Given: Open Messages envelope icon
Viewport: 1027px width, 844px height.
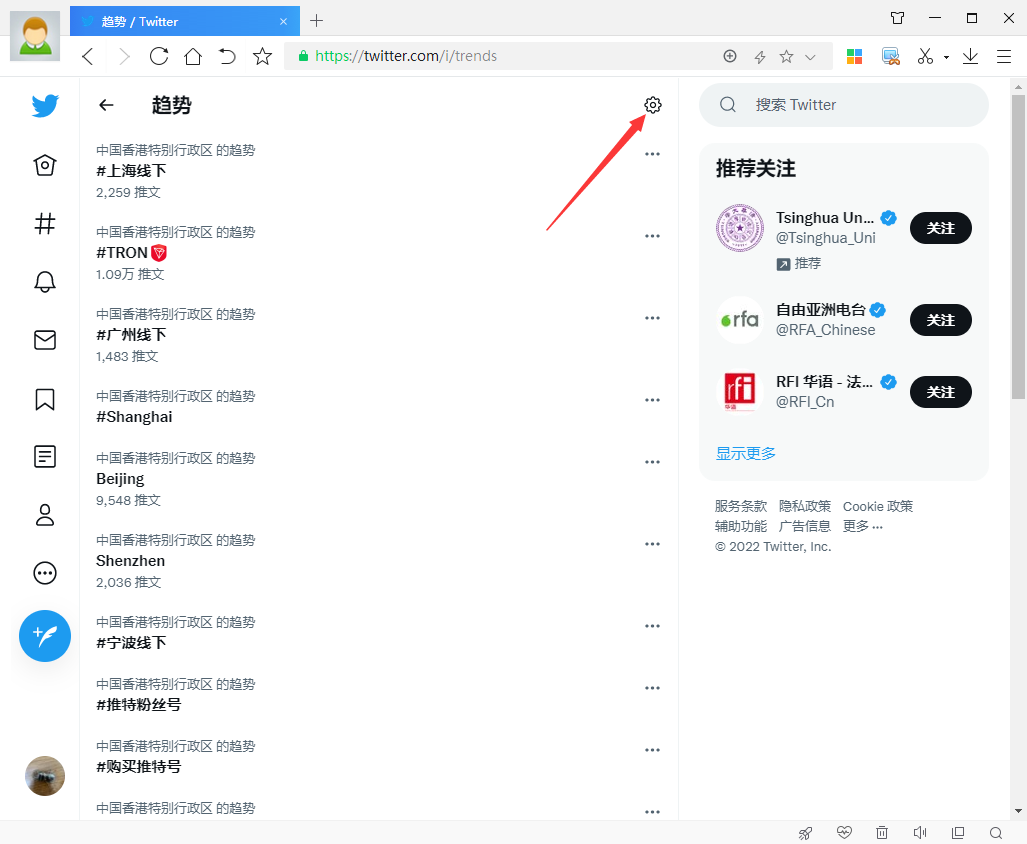Looking at the screenshot, I should (45, 340).
